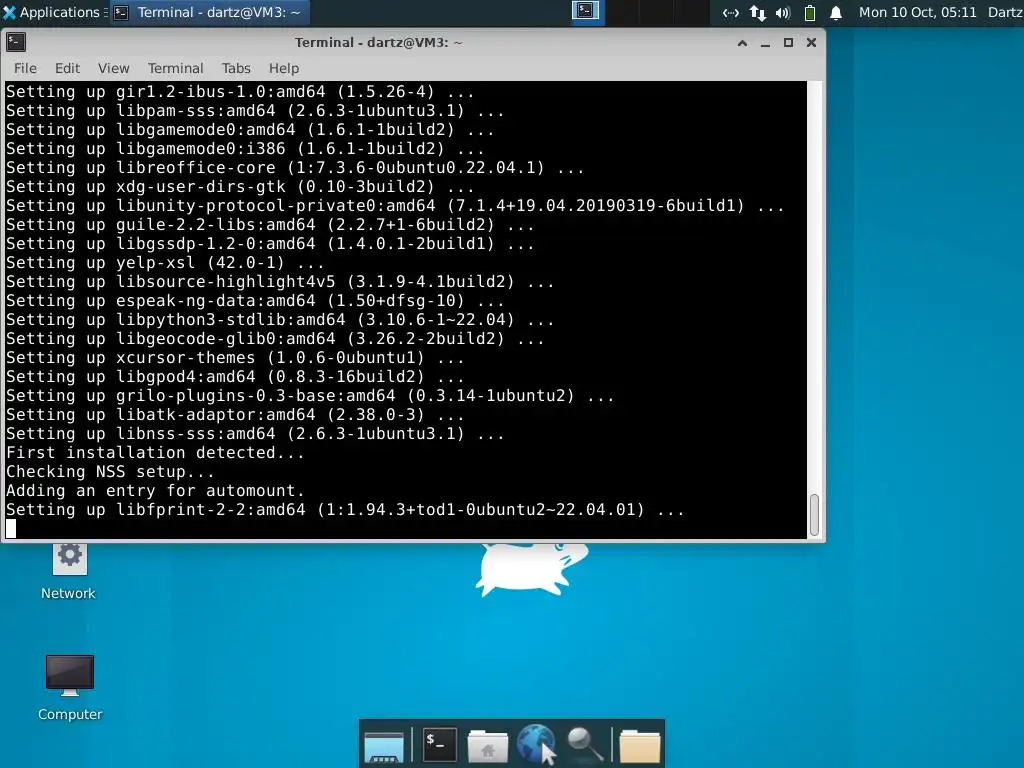This screenshot has height=768, width=1024.
Task: Click the Network desktop icon
Action: coord(69,571)
